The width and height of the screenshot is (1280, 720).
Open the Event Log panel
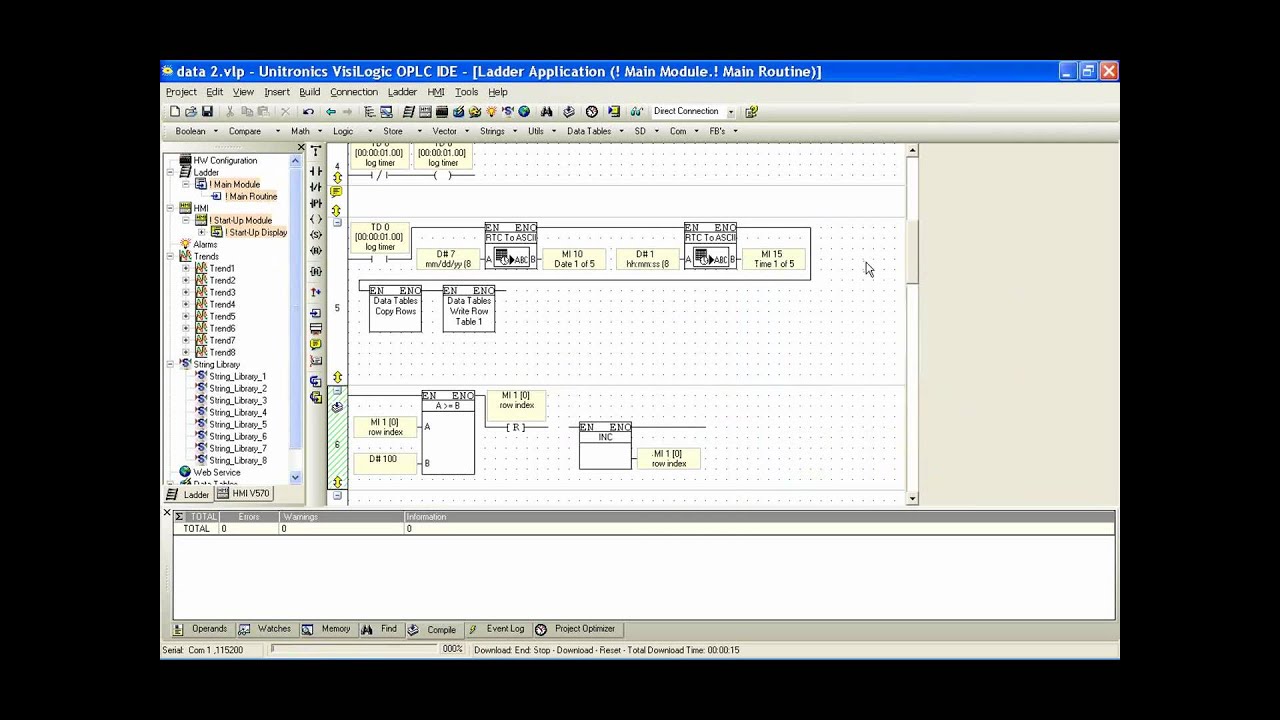point(496,629)
